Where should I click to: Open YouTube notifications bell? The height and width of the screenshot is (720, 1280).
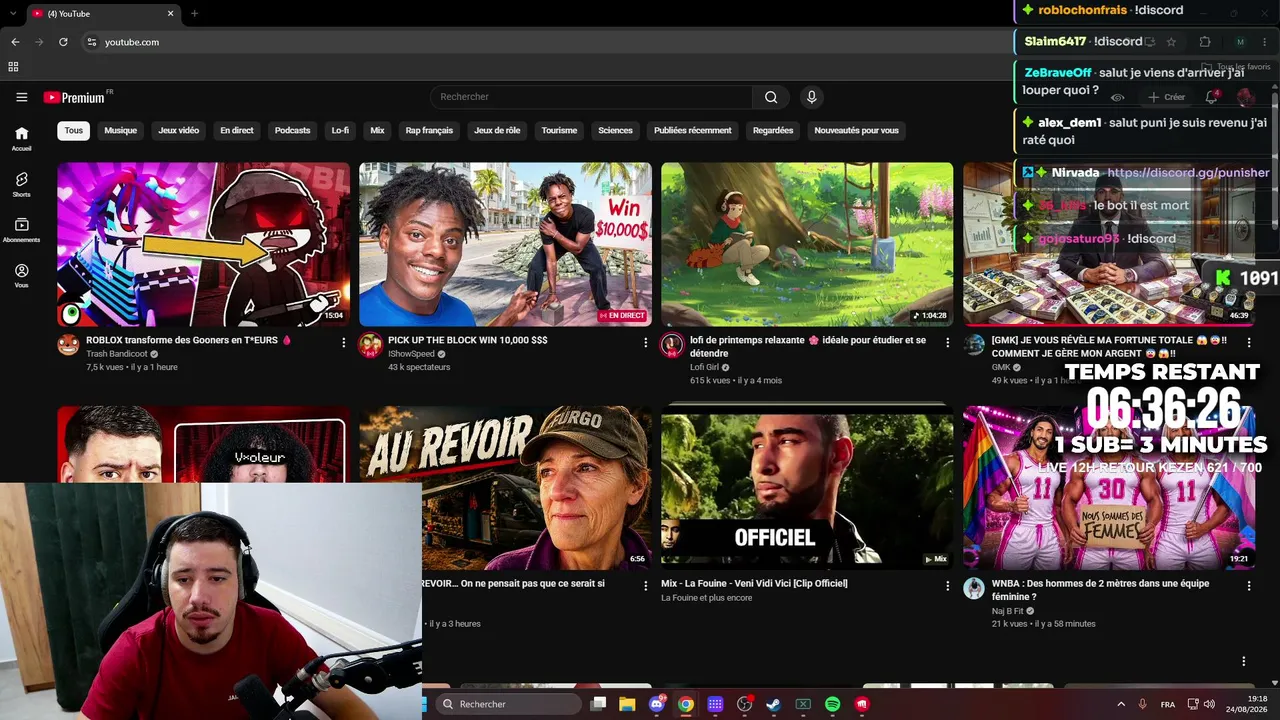(x=1211, y=97)
